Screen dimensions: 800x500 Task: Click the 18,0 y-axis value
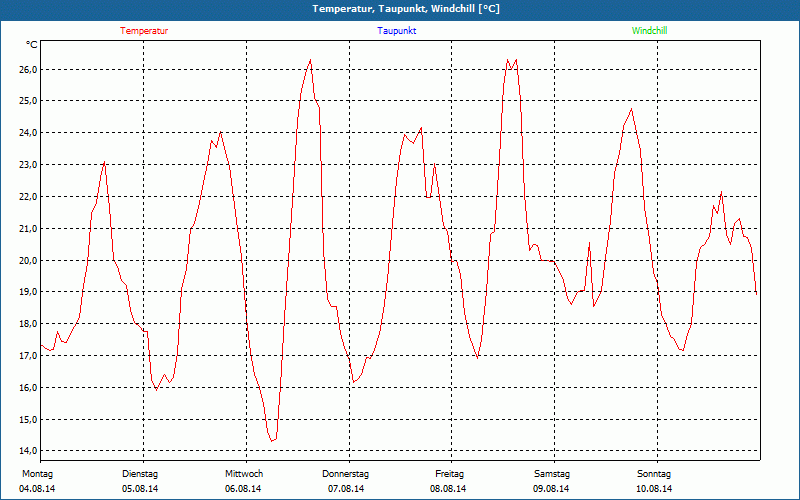click(x=30, y=324)
